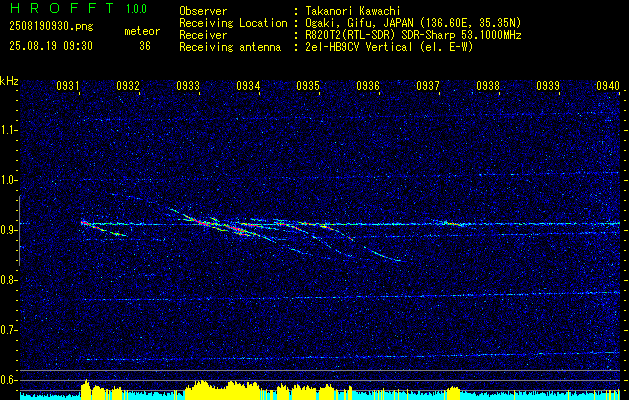Click the meteor label
Viewport: 629px width, 400px height.
[x=142, y=31]
